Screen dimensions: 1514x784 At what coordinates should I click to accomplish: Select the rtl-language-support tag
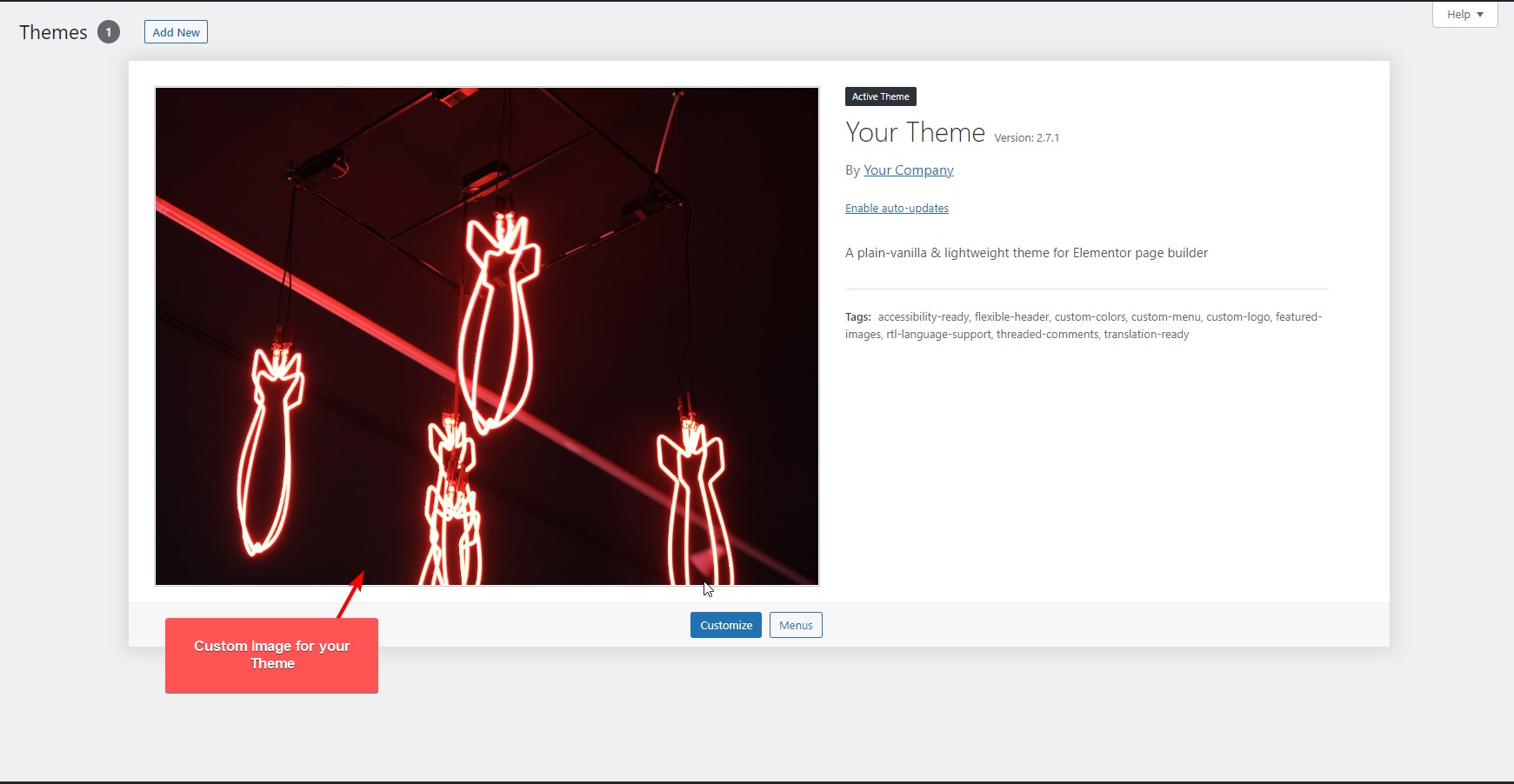[x=937, y=334]
